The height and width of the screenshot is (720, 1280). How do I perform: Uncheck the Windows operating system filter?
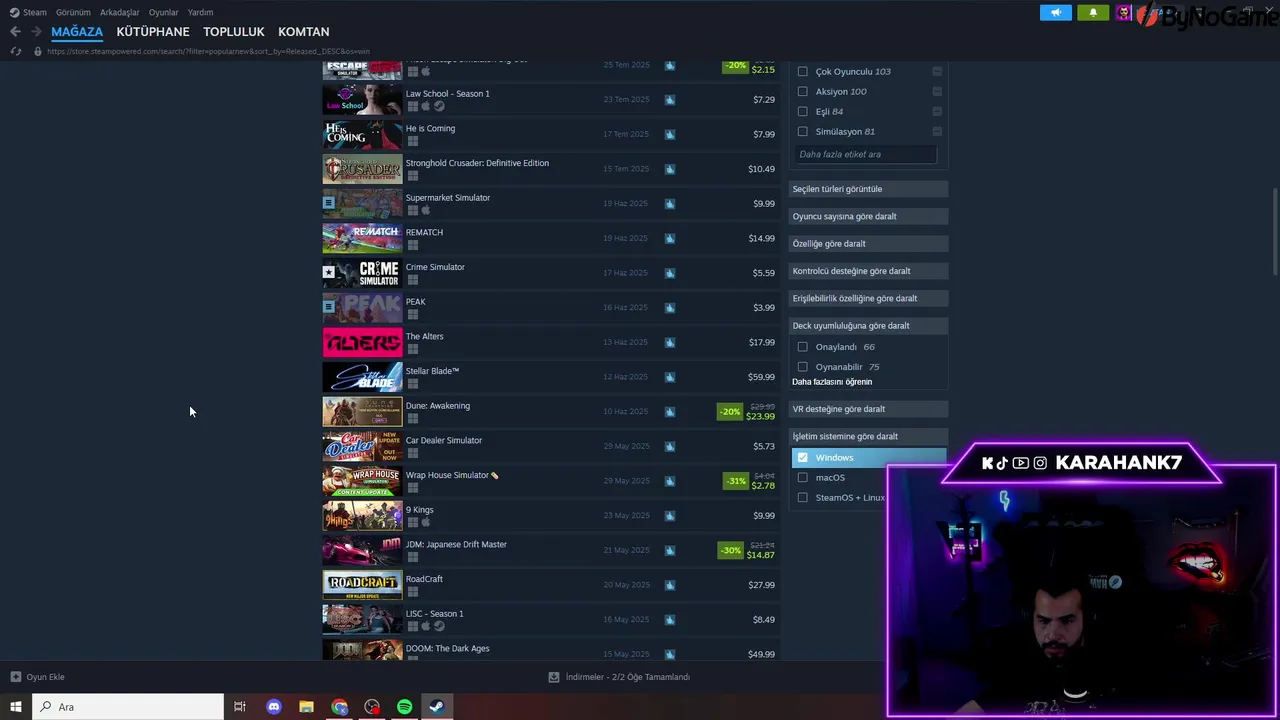[802, 457]
